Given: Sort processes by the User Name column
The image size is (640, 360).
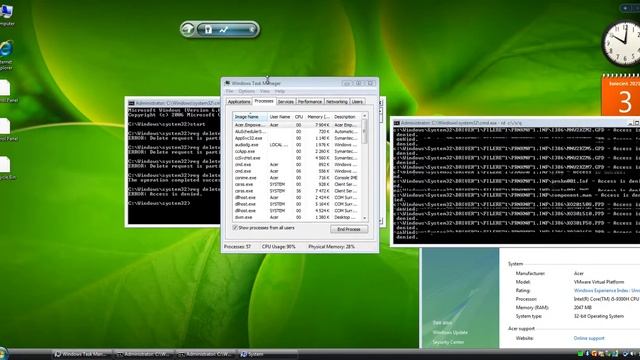Looking at the screenshot, I should pos(280,117).
